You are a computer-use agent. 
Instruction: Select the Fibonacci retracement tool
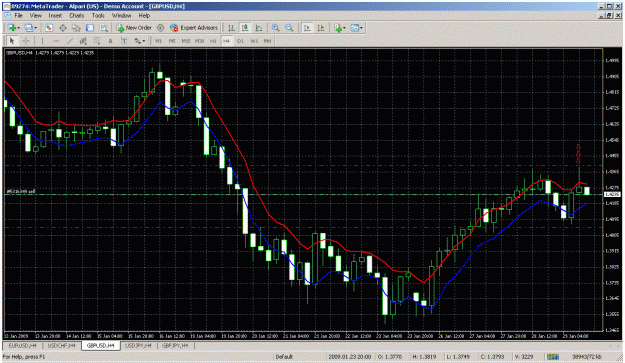click(96, 41)
